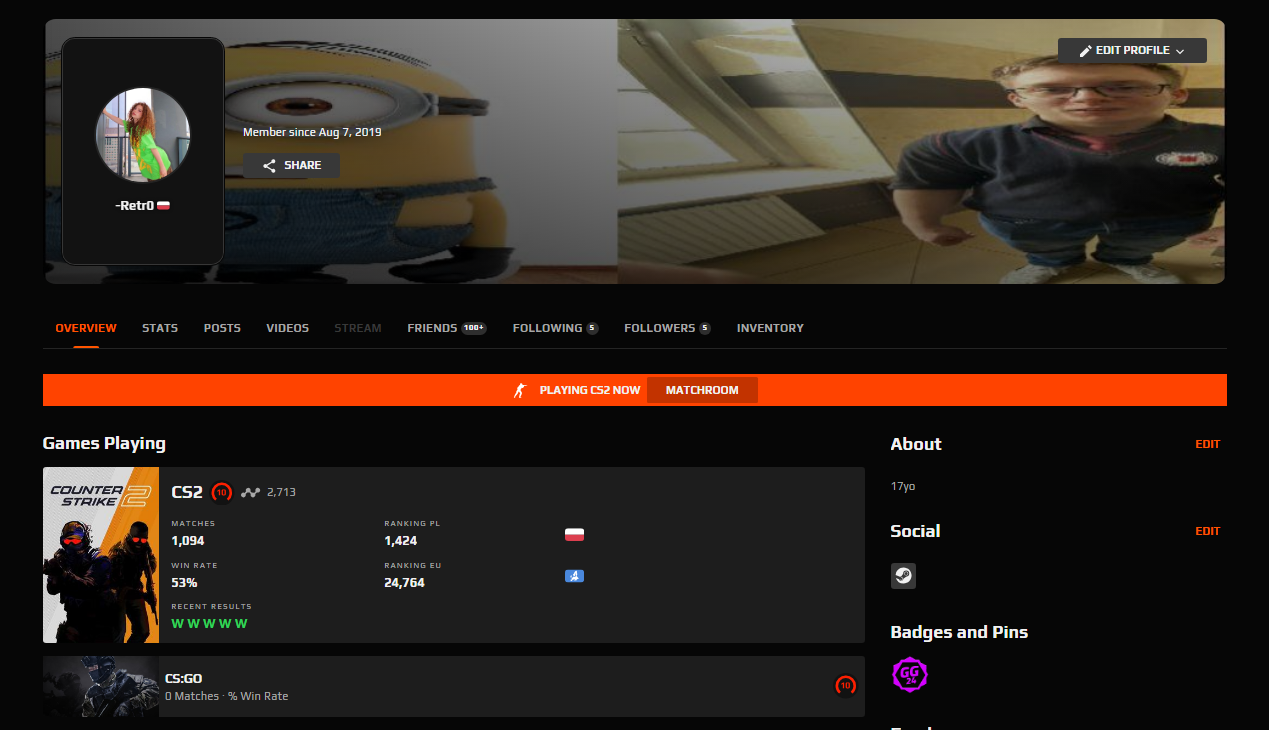Open the Videos tab

click(288, 328)
